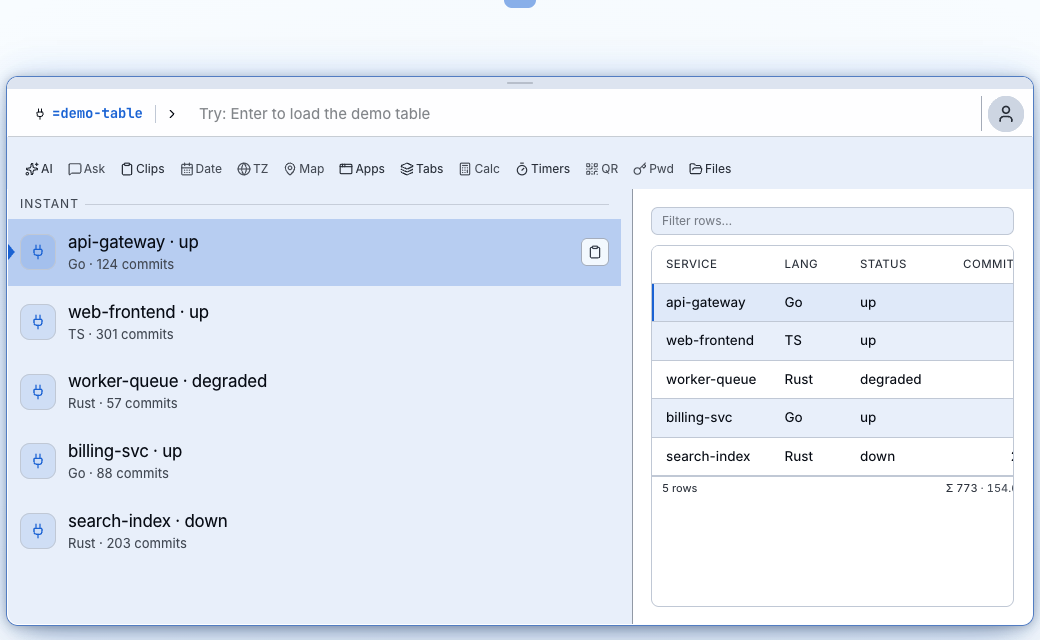This screenshot has height=640, width=1040.
Task: Focus the Filter rows input
Action: coord(832,221)
